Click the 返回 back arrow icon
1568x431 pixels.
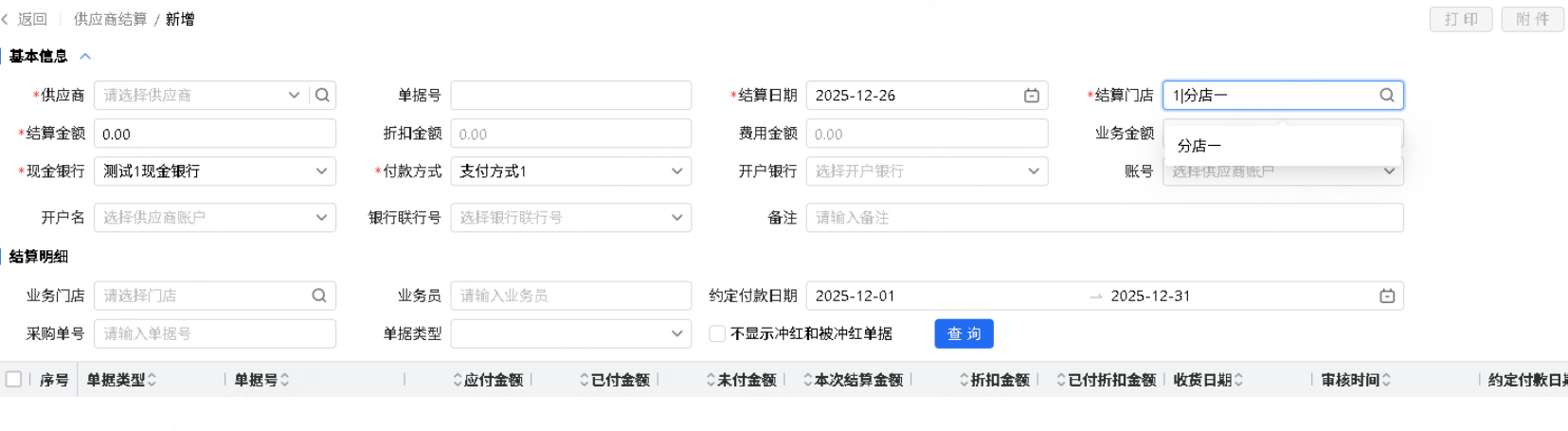click(6, 19)
